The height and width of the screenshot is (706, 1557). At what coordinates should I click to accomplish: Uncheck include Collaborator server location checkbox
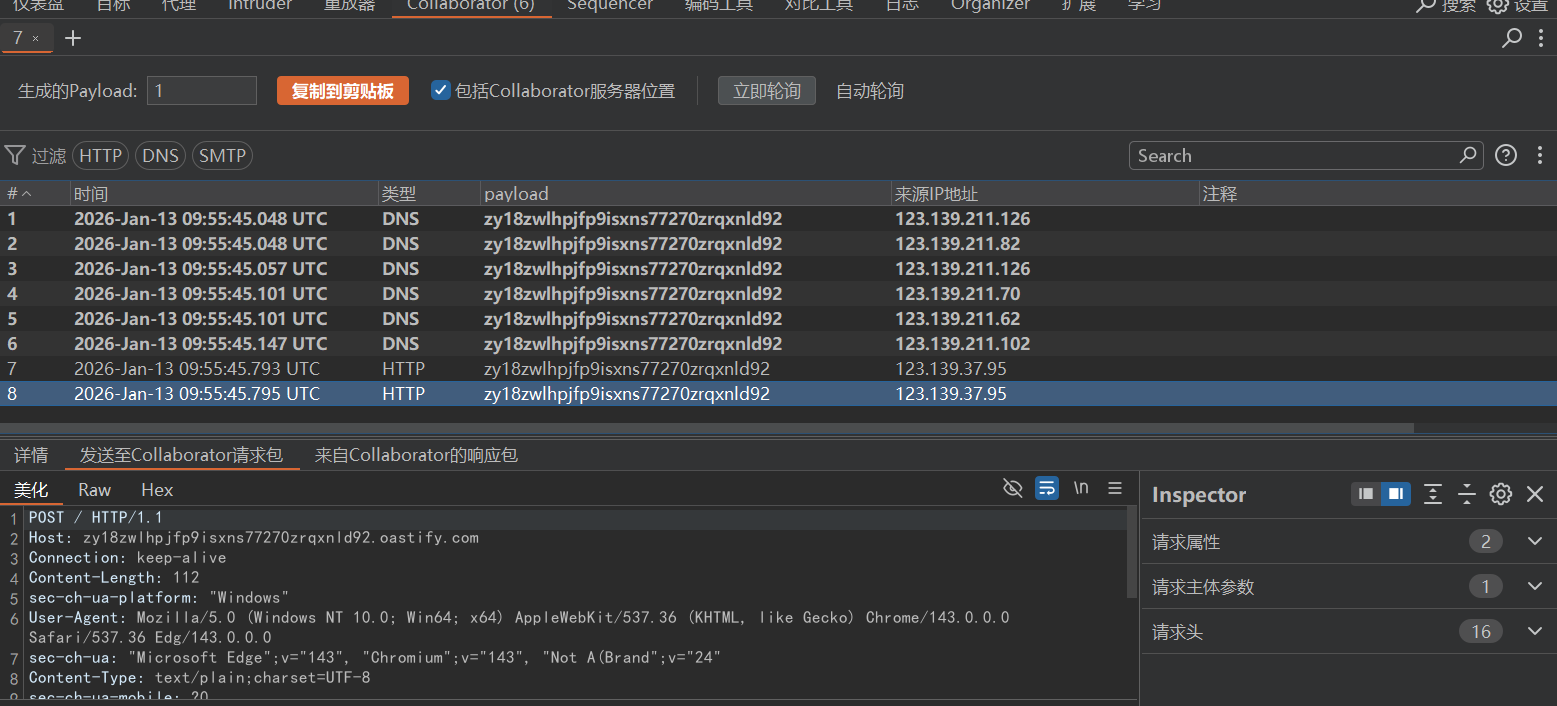(440, 90)
